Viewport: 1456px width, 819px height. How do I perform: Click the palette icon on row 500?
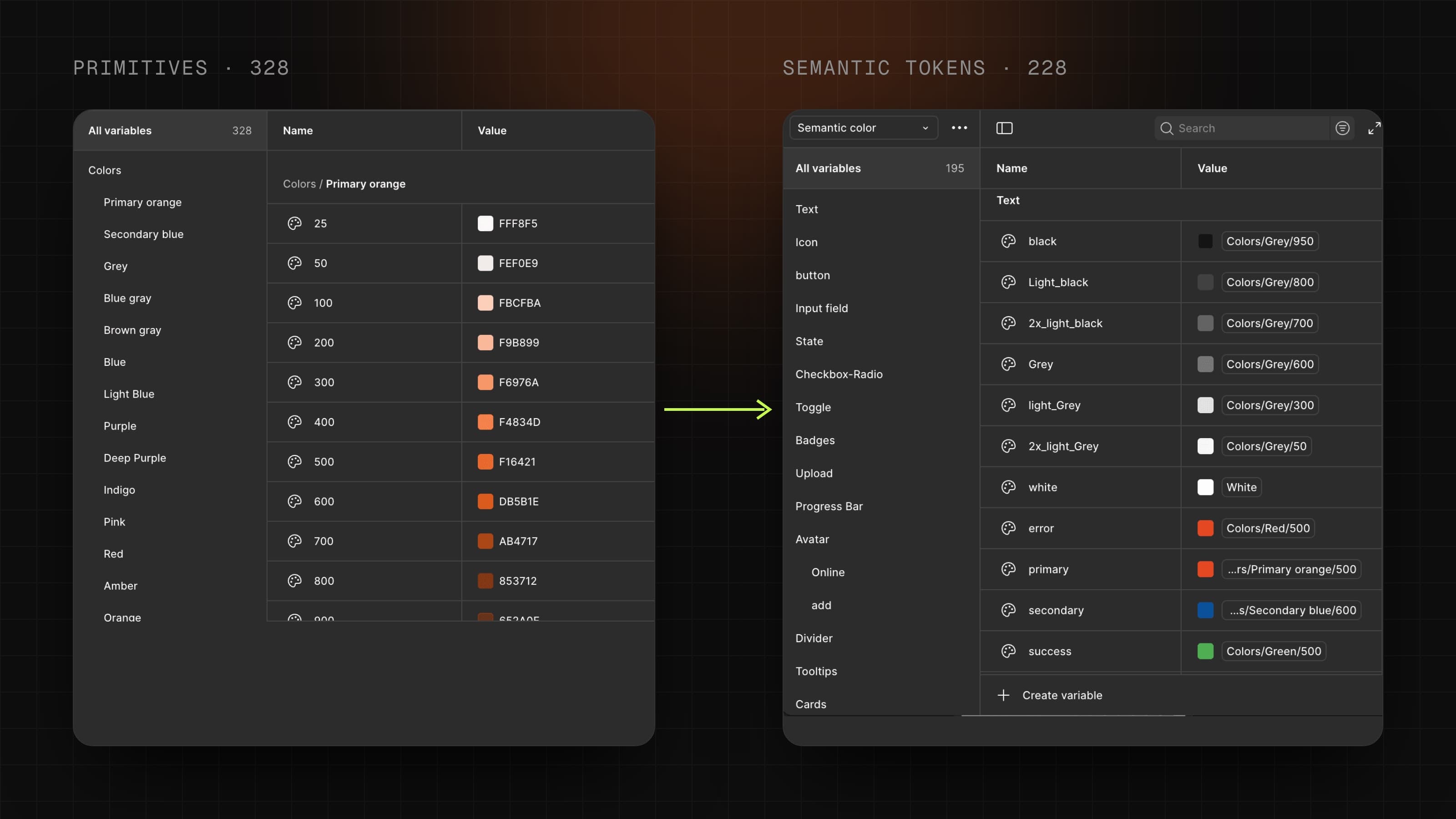point(294,462)
